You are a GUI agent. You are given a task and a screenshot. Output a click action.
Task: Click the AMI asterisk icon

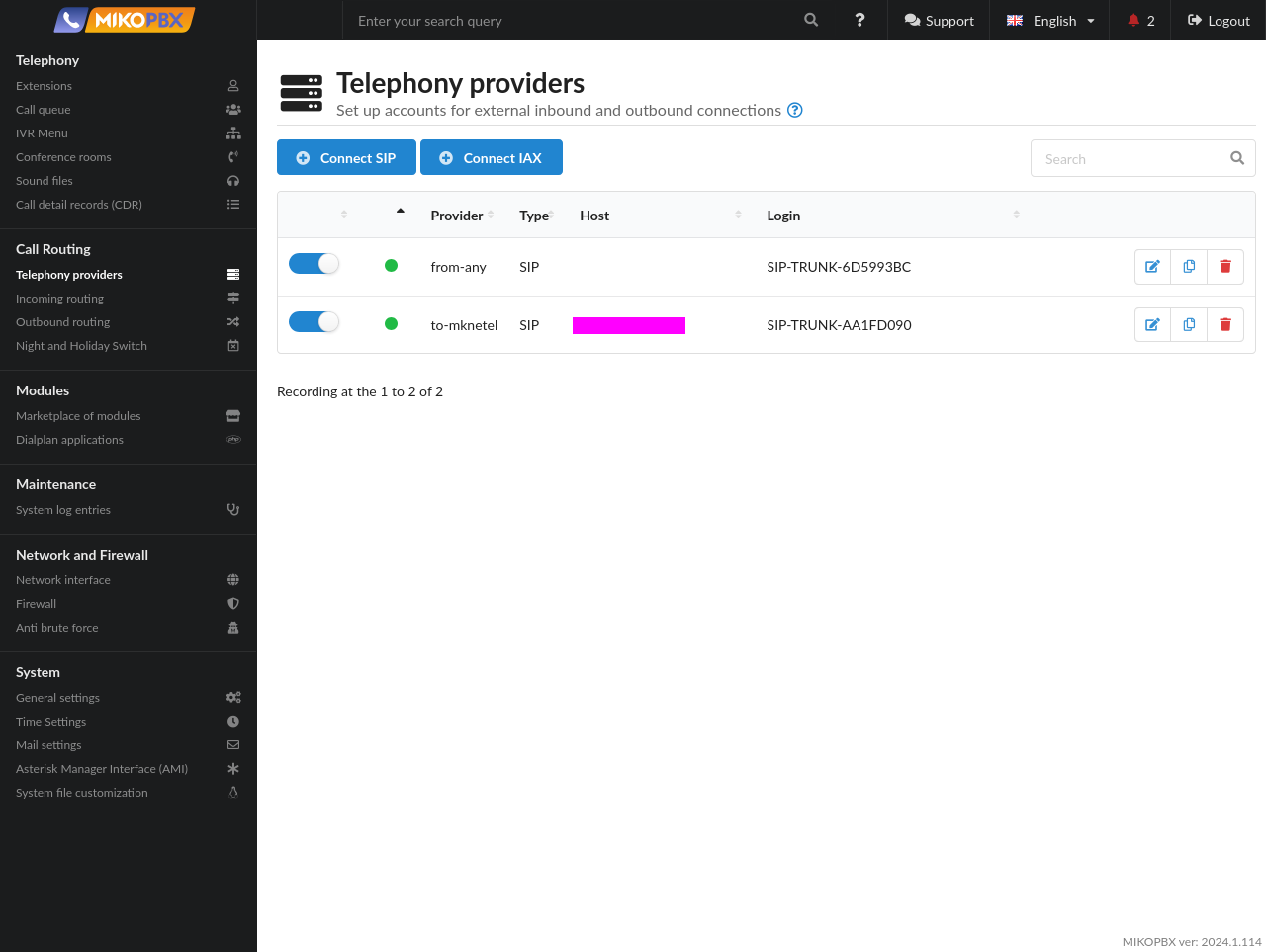(x=233, y=769)
